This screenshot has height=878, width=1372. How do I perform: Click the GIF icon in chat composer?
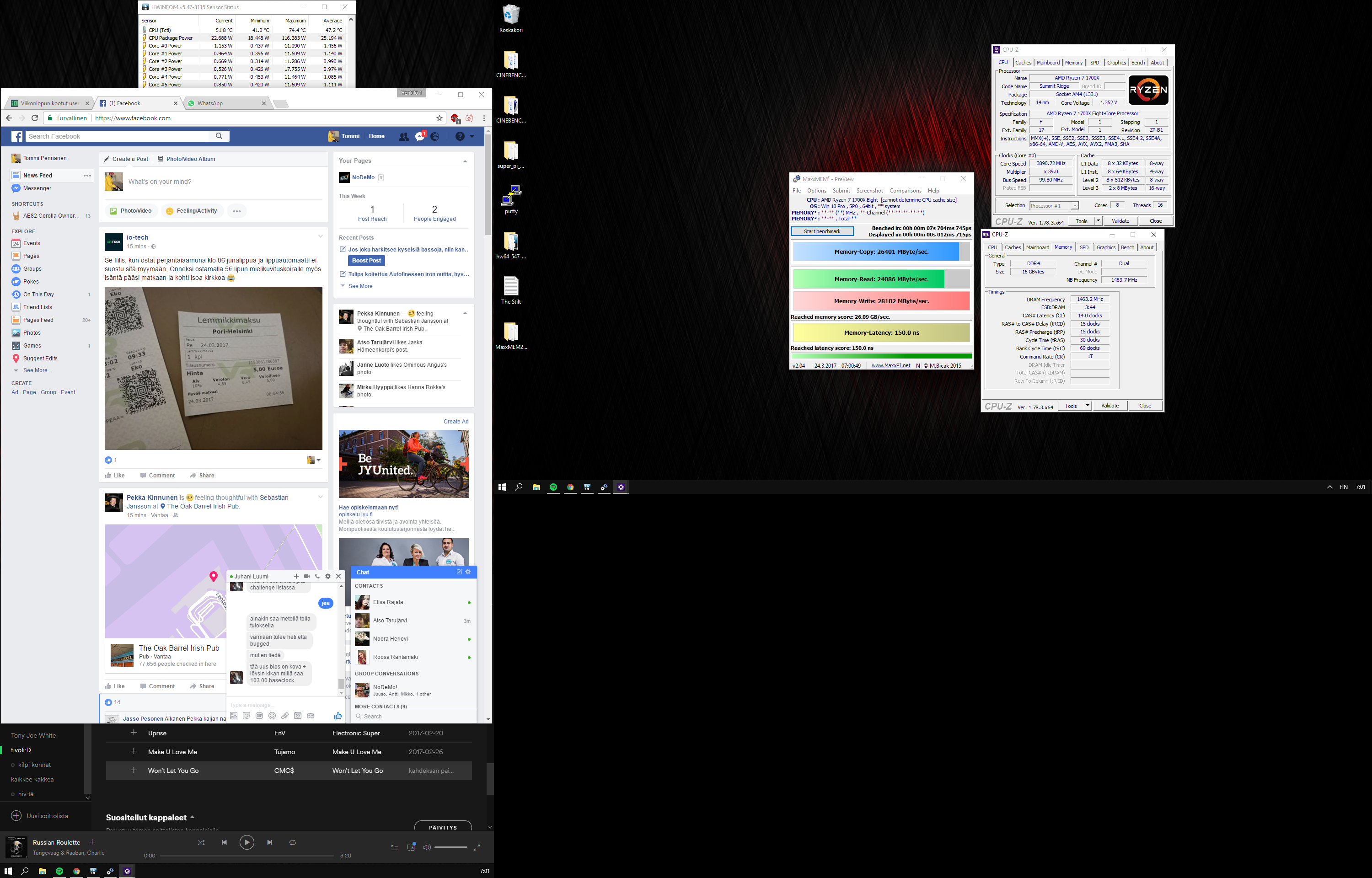pos(259,716)
